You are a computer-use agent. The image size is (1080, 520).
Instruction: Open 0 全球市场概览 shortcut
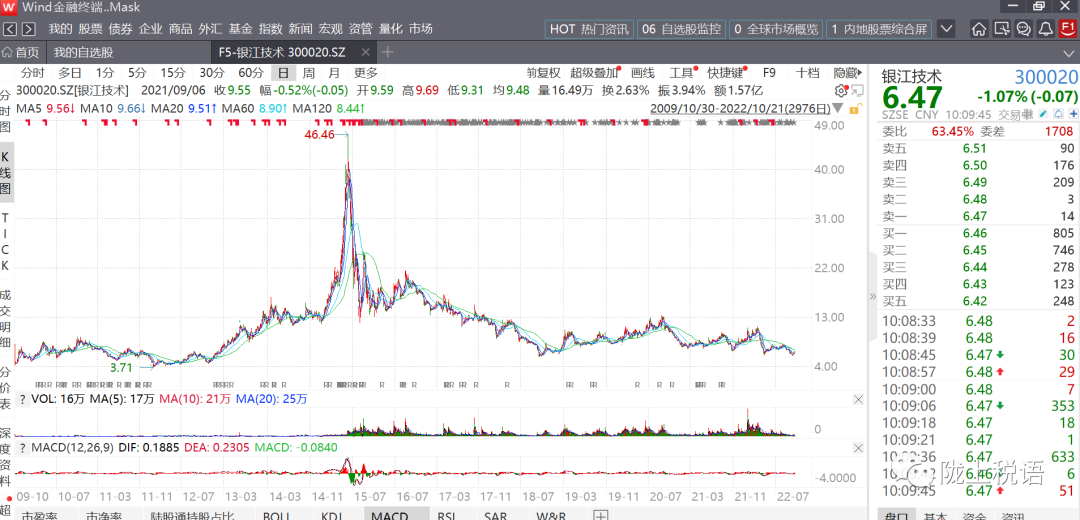pyautogui.click(x=776, y=29)
